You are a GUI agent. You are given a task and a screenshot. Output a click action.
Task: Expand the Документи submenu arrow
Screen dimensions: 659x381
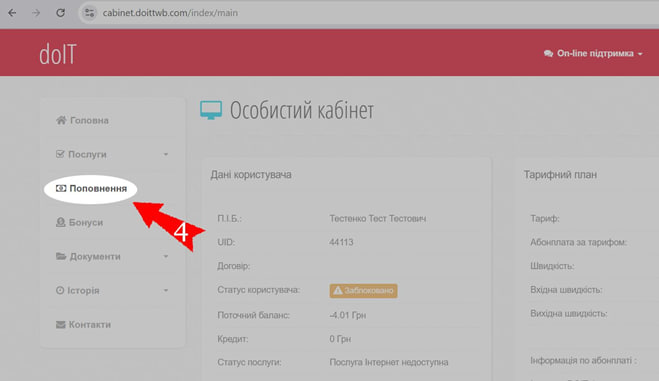click(166, 257)
